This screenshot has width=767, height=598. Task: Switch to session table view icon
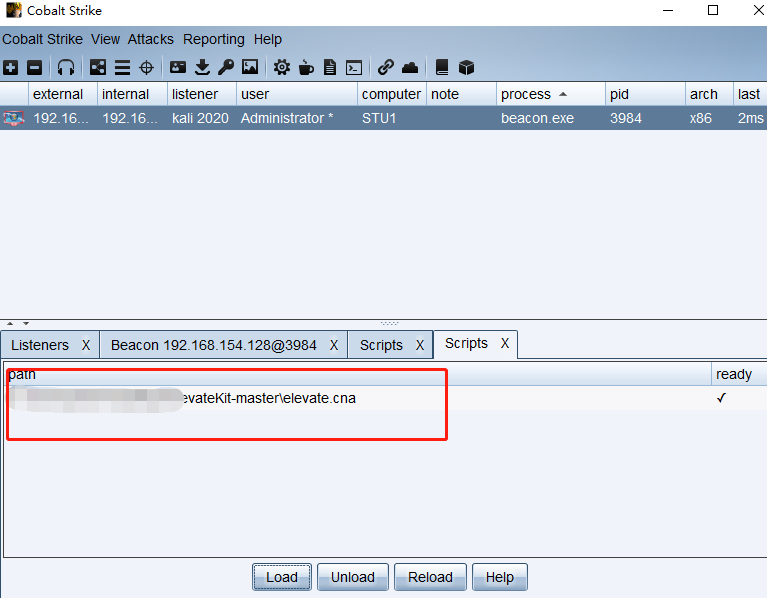[122, 67]
